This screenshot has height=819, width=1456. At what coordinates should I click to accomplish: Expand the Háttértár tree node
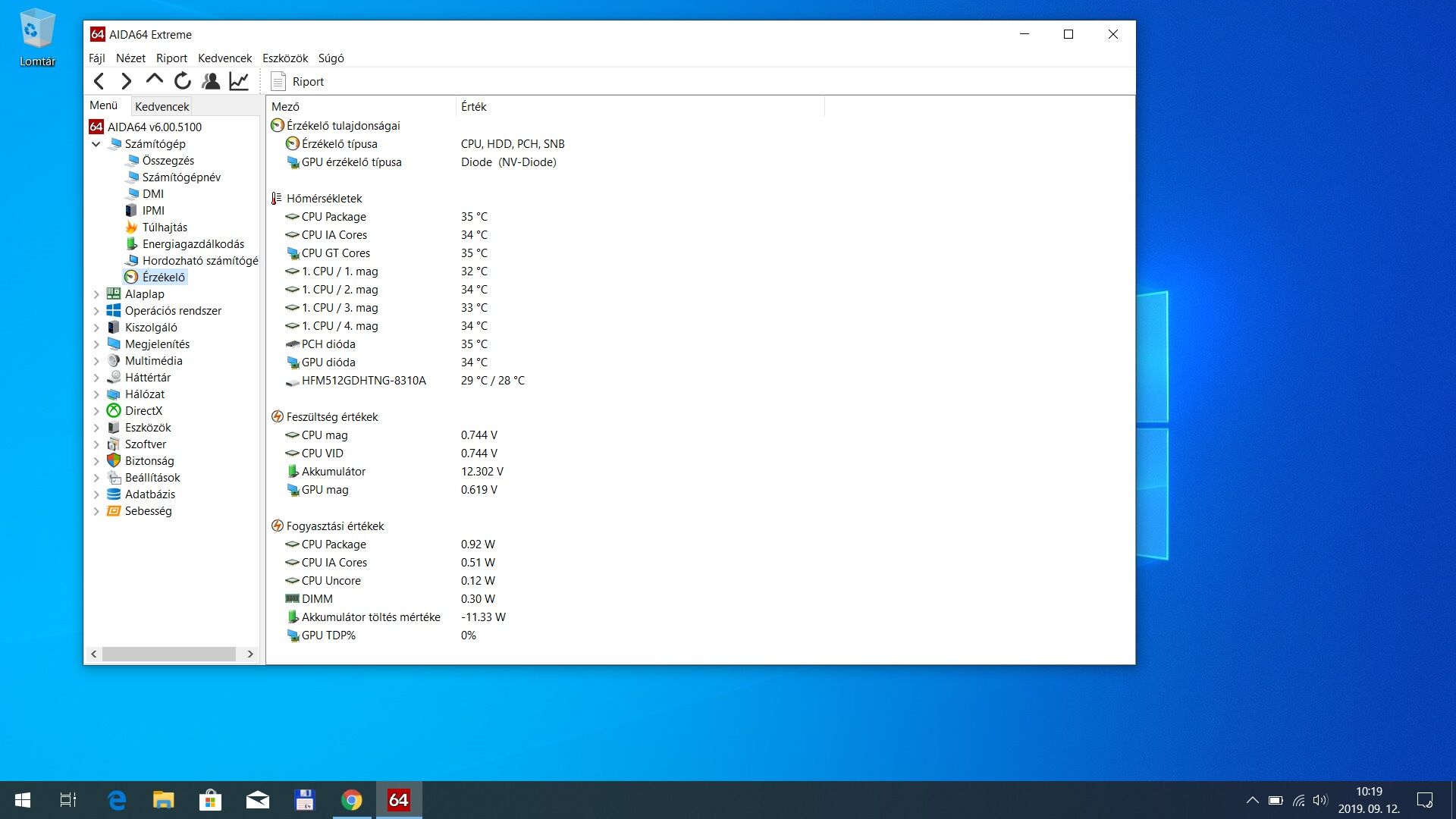96,378
